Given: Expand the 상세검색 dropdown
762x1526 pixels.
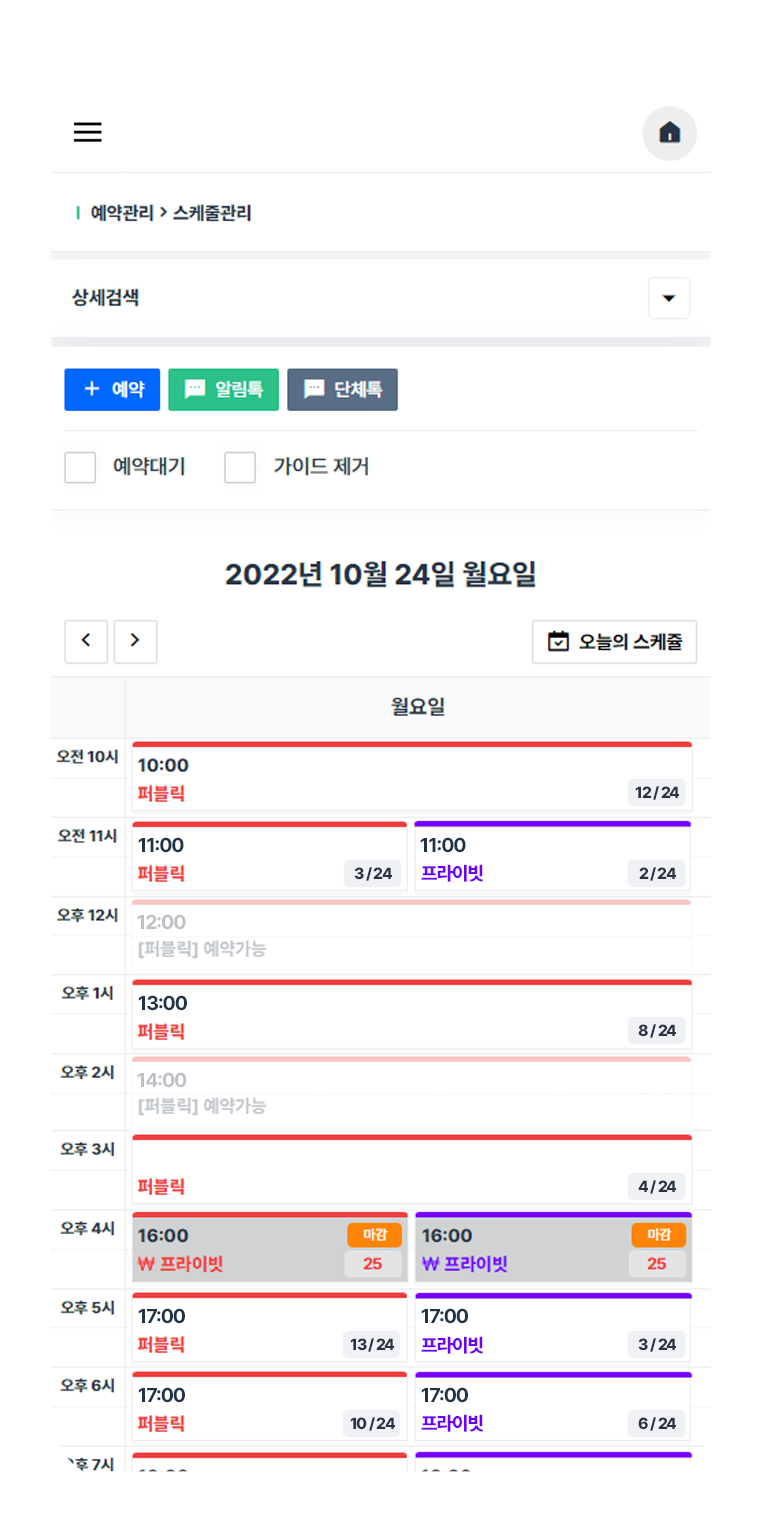Looking at the screenshot, I should 668,297.
